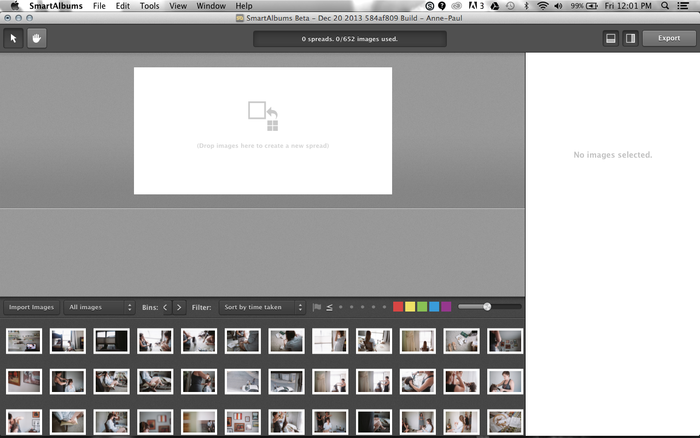Click the Import Images button
The image size is (700, 438).
coord(31,307)
